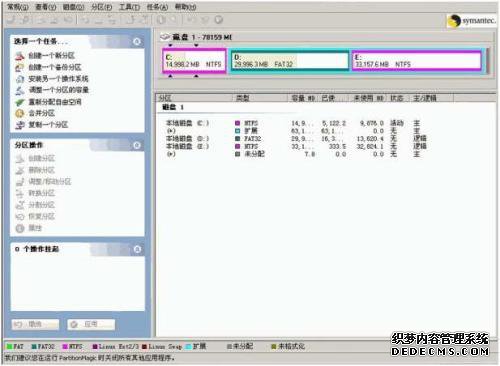Click the 9,876.0 unused value cell
This screenshot has height=366, width=500.
coord(372,123)
